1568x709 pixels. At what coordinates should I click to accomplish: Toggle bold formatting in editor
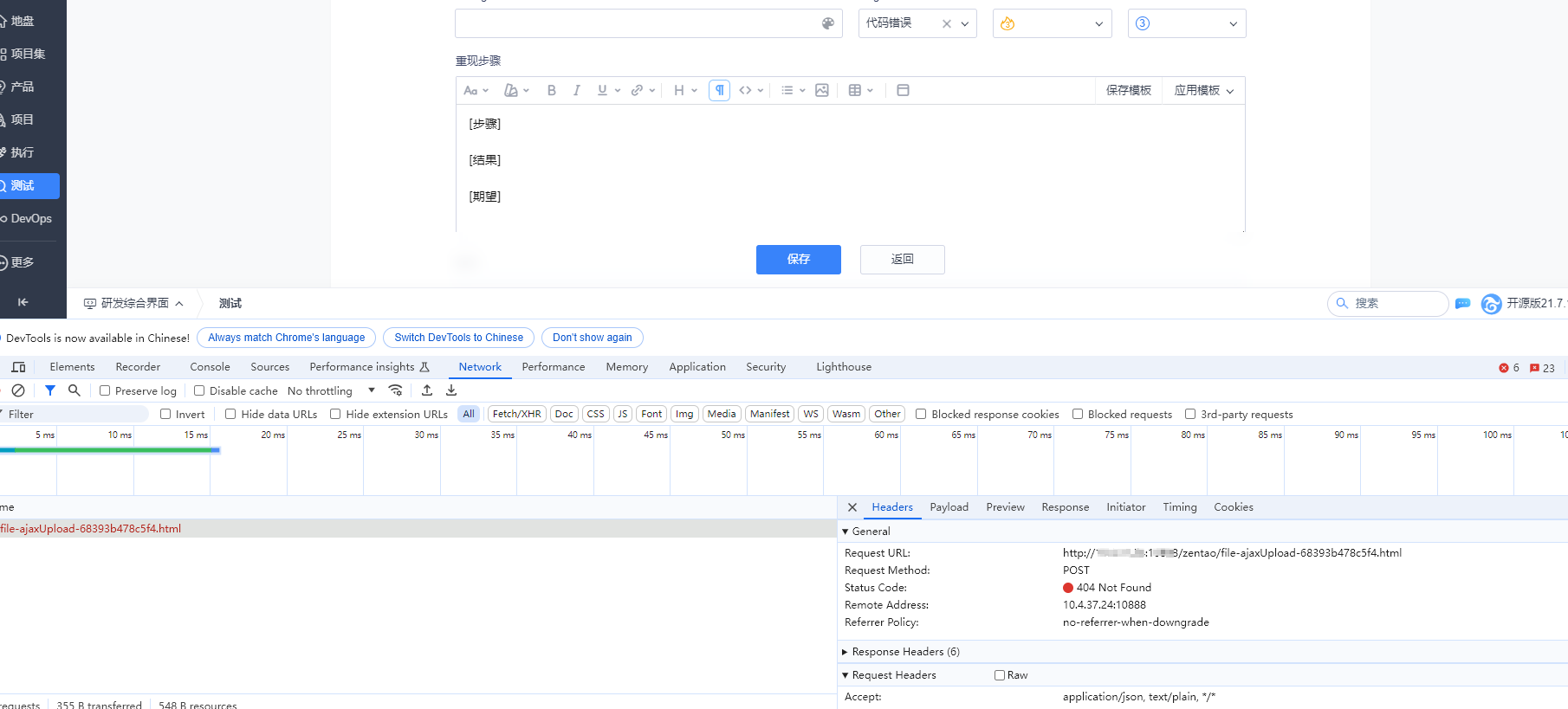(551, 90)
